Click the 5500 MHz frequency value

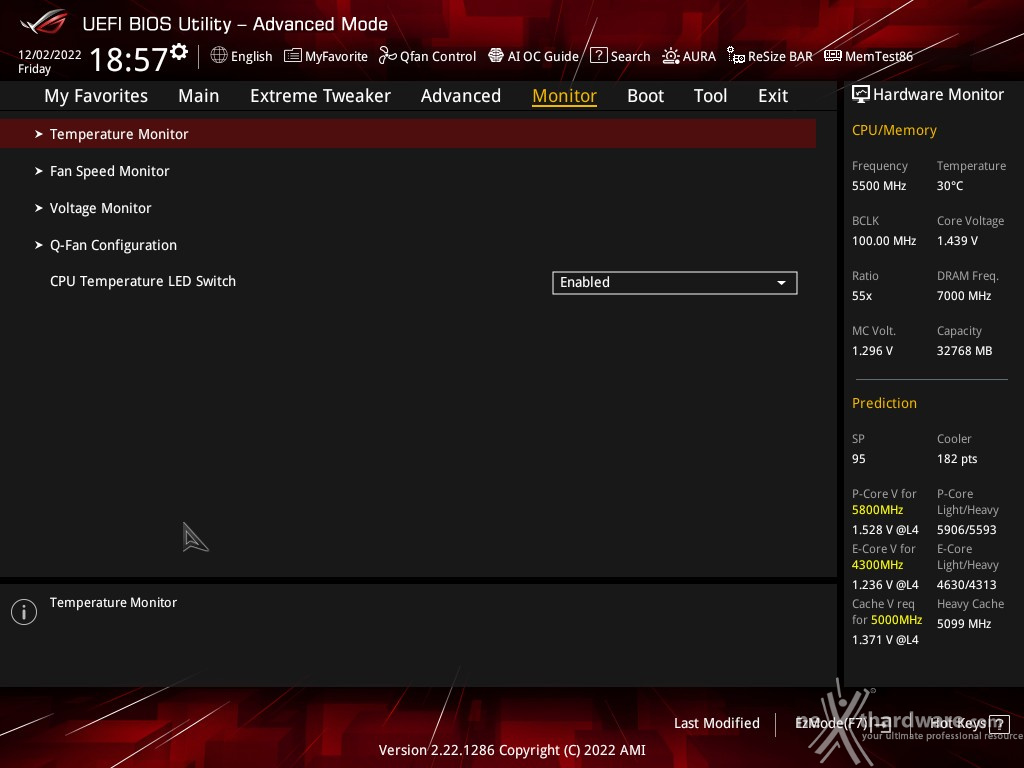pos(879,185)
